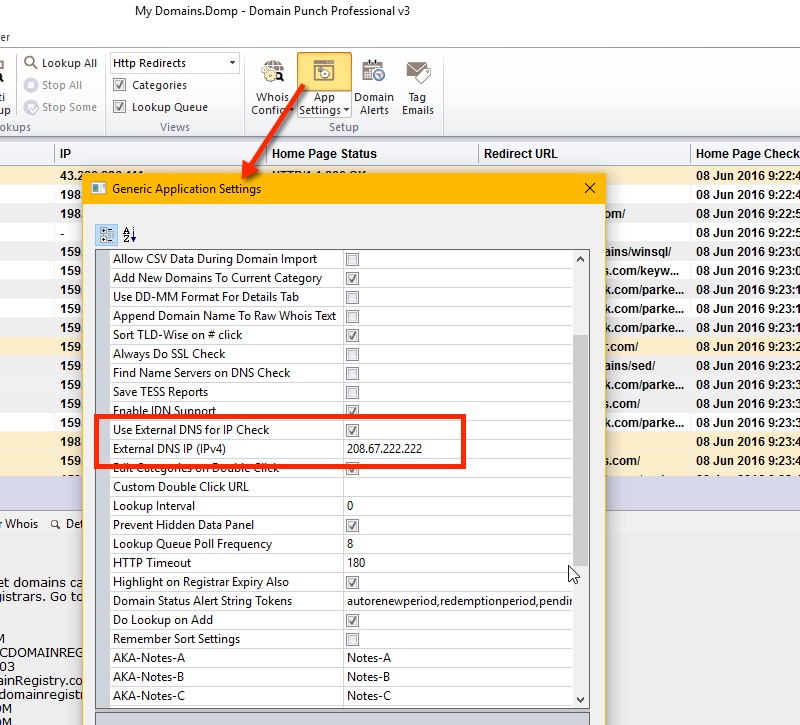Enable Append Domain Name To Raw Whois Text
Viewport: 800px width, 725px height.
[x=352, y=316]
